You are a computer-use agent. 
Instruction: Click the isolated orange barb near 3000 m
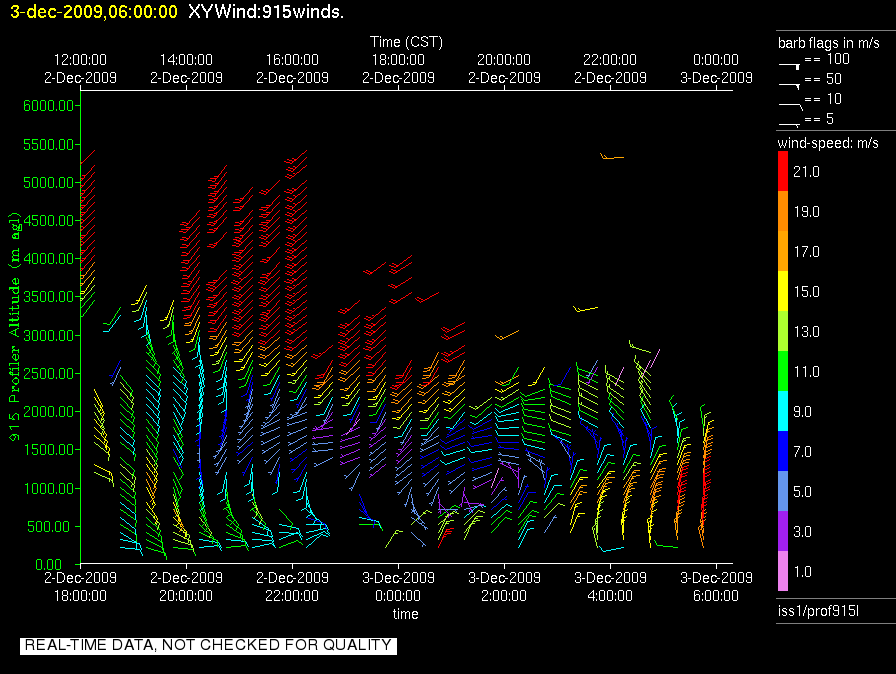[506, 335]
